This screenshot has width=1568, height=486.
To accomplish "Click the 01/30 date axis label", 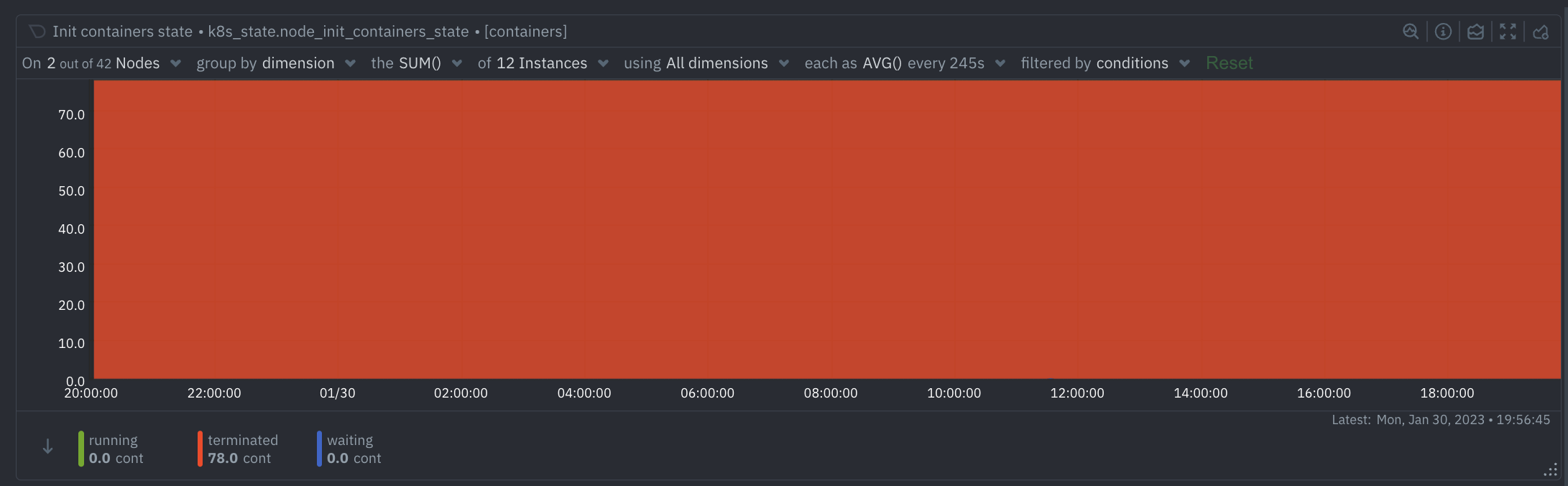I will tap(338, 393).
